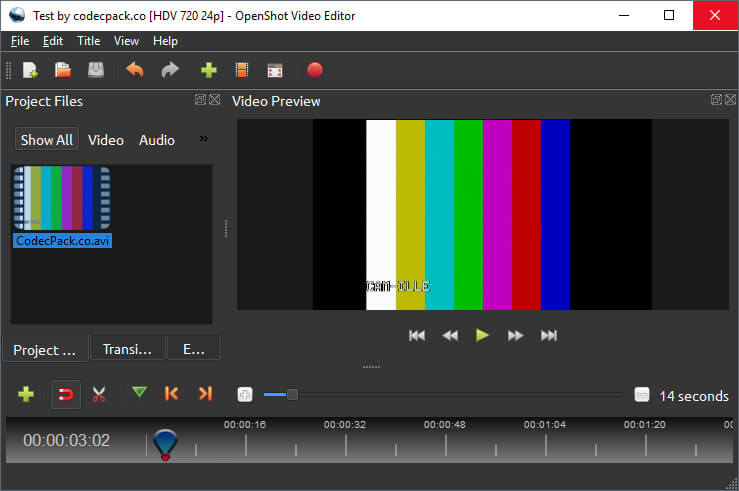
Task: Import files with the toolbar green plus
Action: (x=209, y=70)
